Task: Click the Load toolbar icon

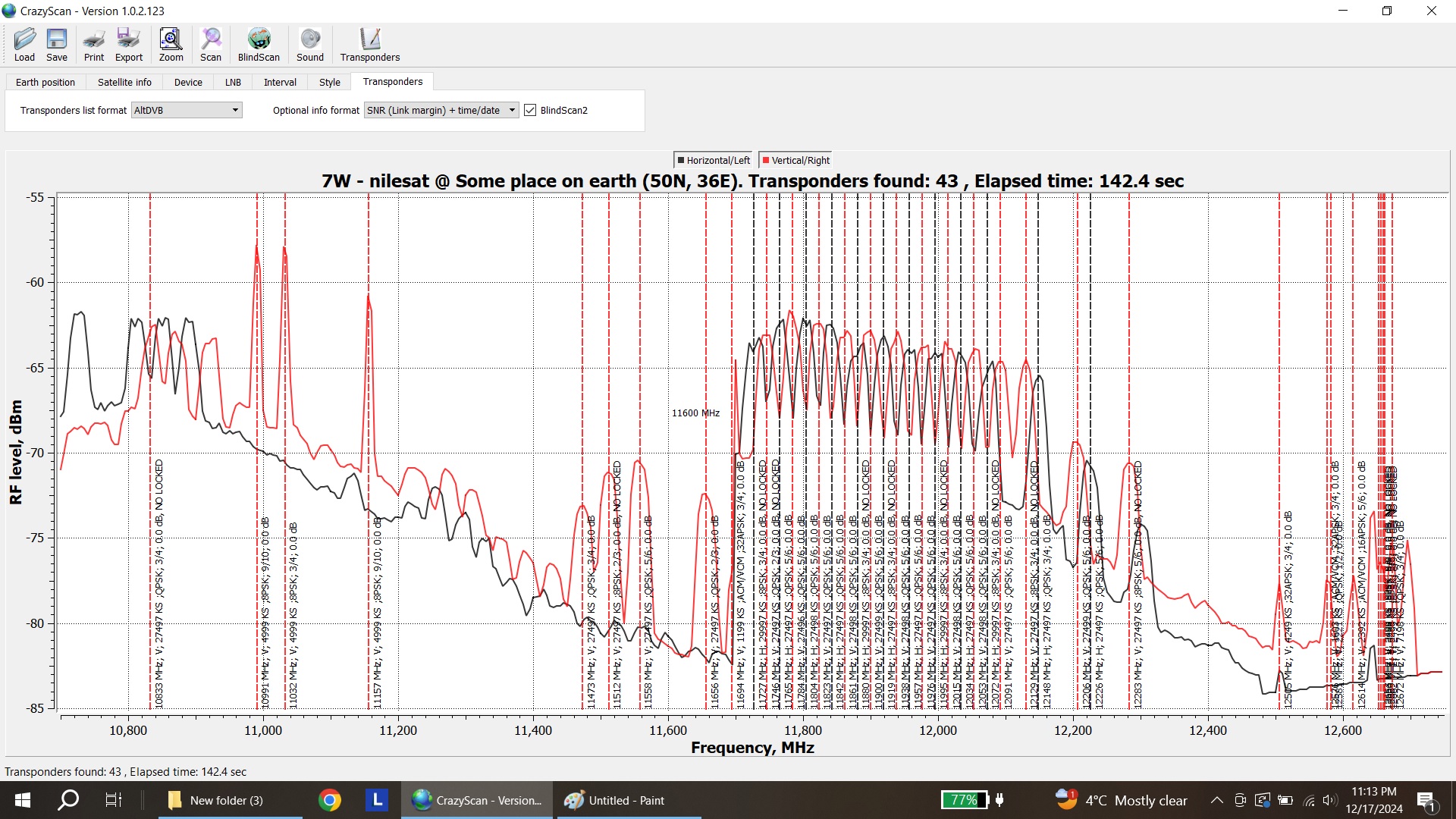Action: pyautogui.click(x=24, y=39)
